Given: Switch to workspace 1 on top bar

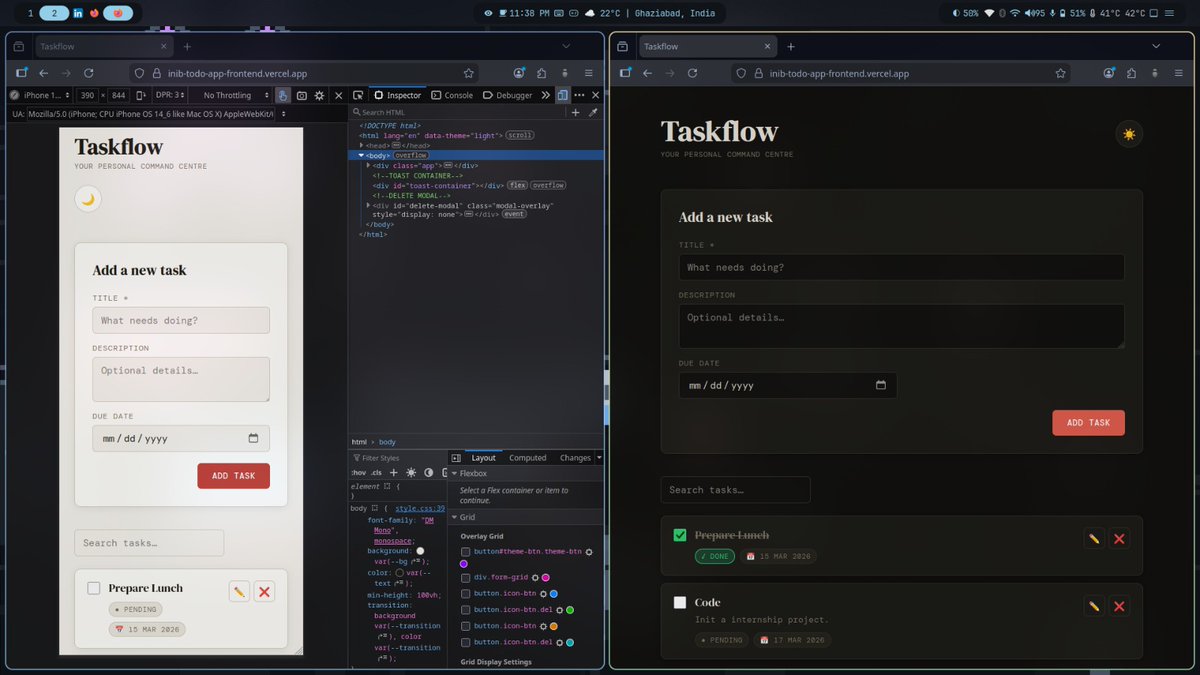Looking at the screenshot, I should (x=30, y=13).
